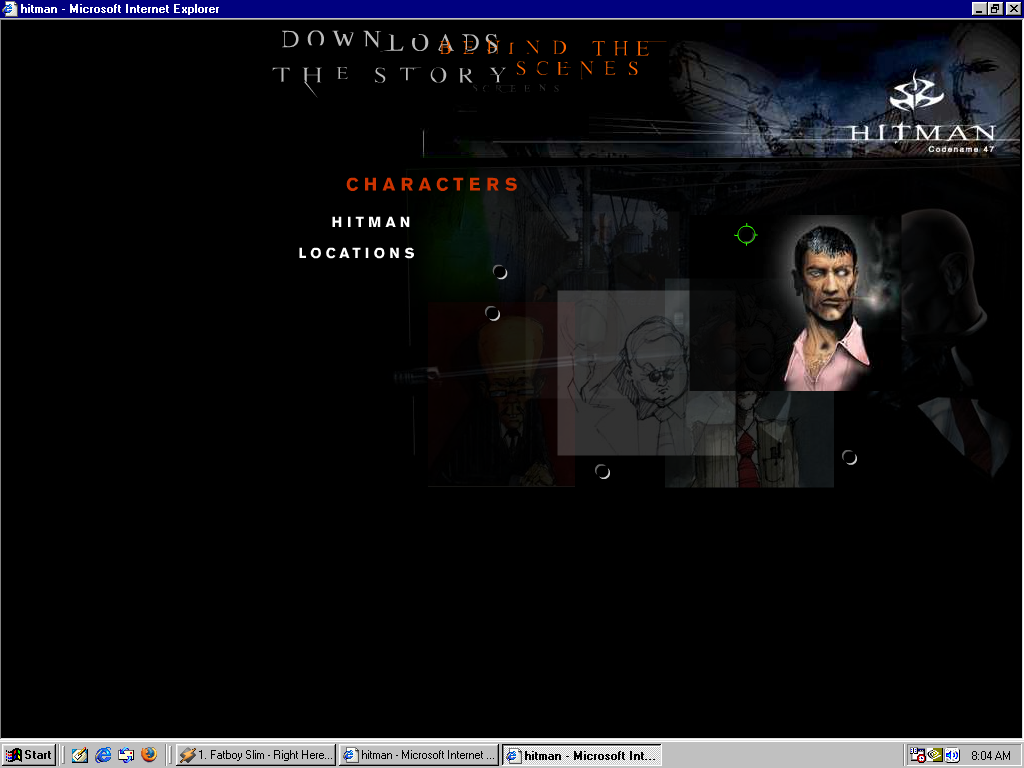Click the ring marker above the orange-haired portrait

tap(492, 313)
